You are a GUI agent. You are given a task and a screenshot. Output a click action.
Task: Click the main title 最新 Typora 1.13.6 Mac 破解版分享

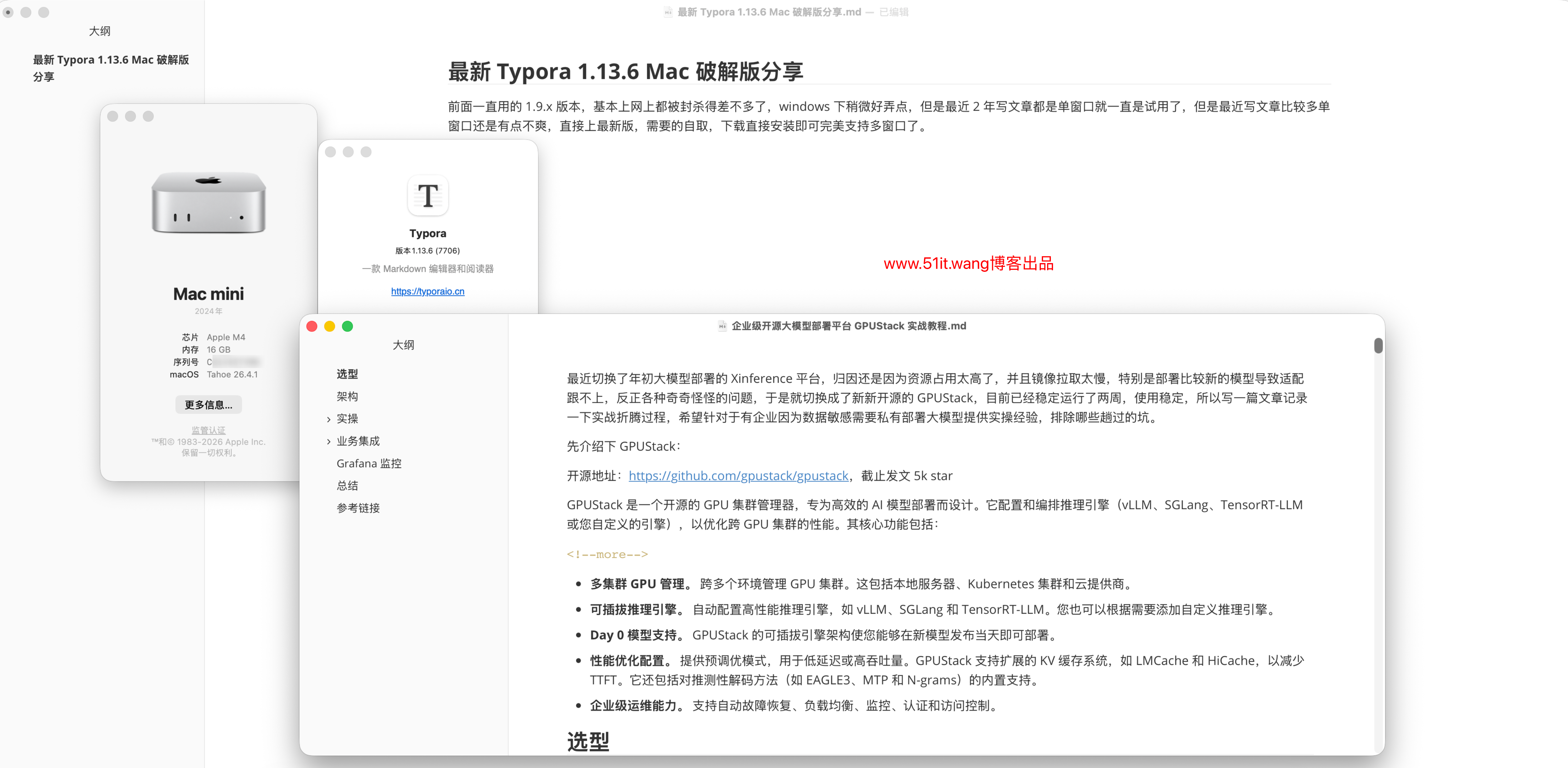(626, 71)
